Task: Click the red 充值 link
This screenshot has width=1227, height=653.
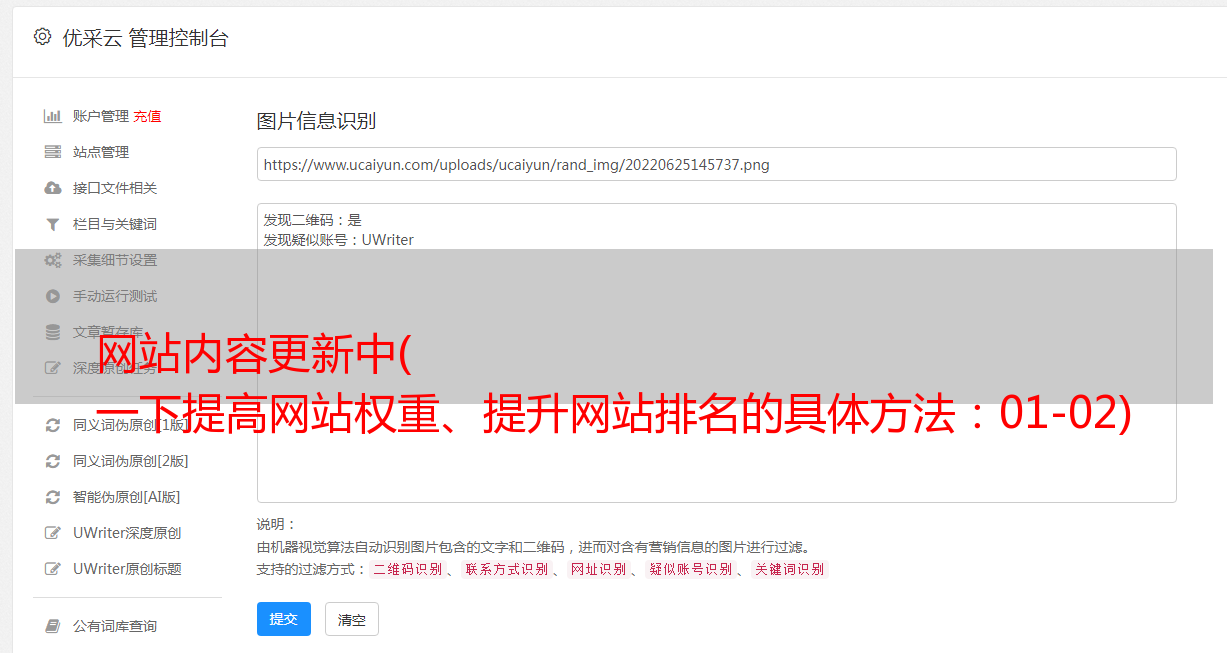Action: 147,116
